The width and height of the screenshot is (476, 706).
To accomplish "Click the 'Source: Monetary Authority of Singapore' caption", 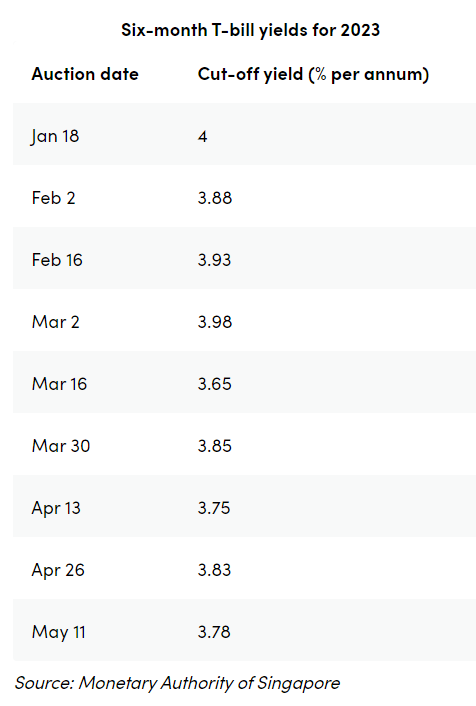I will pyautogui.click(x=177, y=683).
